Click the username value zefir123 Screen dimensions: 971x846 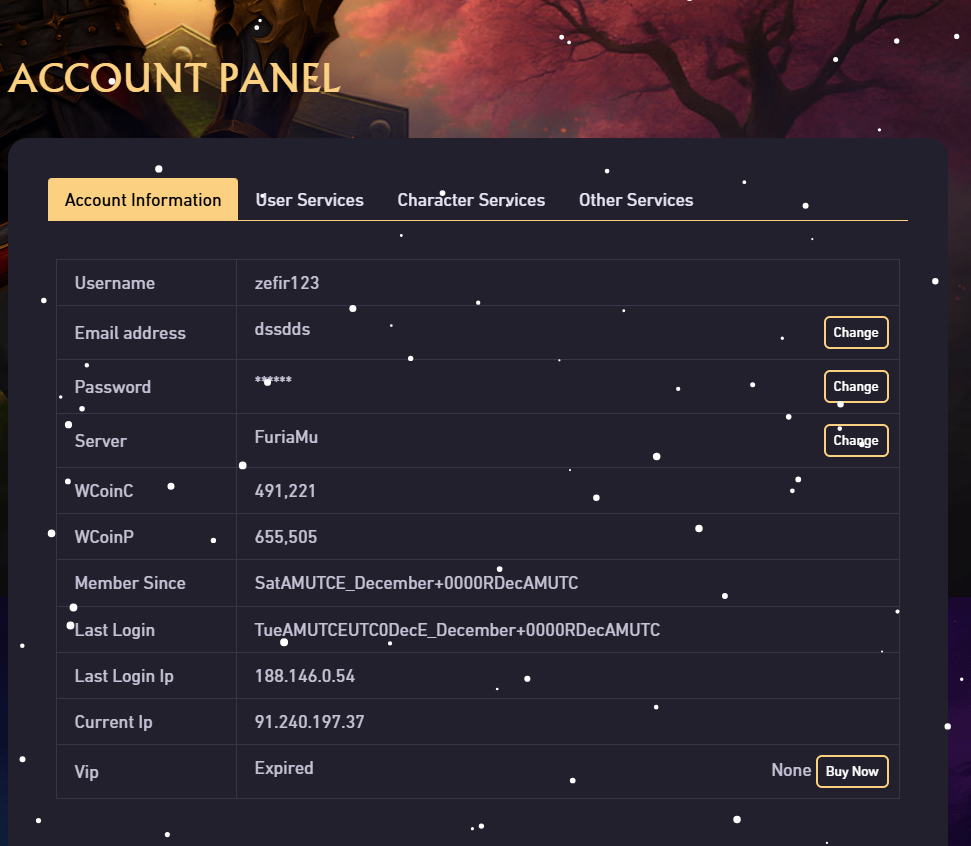click(287, 283)
